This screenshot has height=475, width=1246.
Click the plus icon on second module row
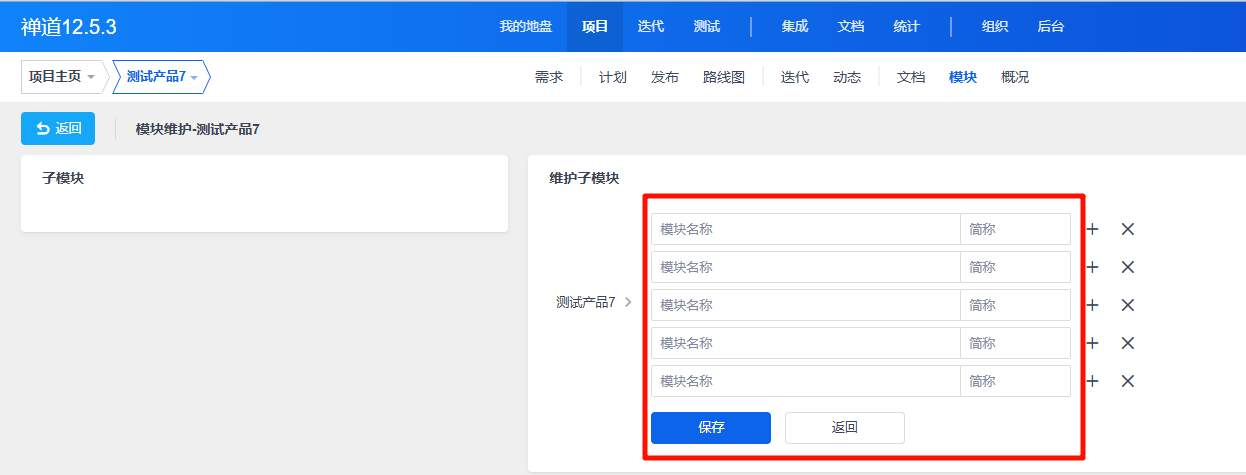coord(1093,267)
